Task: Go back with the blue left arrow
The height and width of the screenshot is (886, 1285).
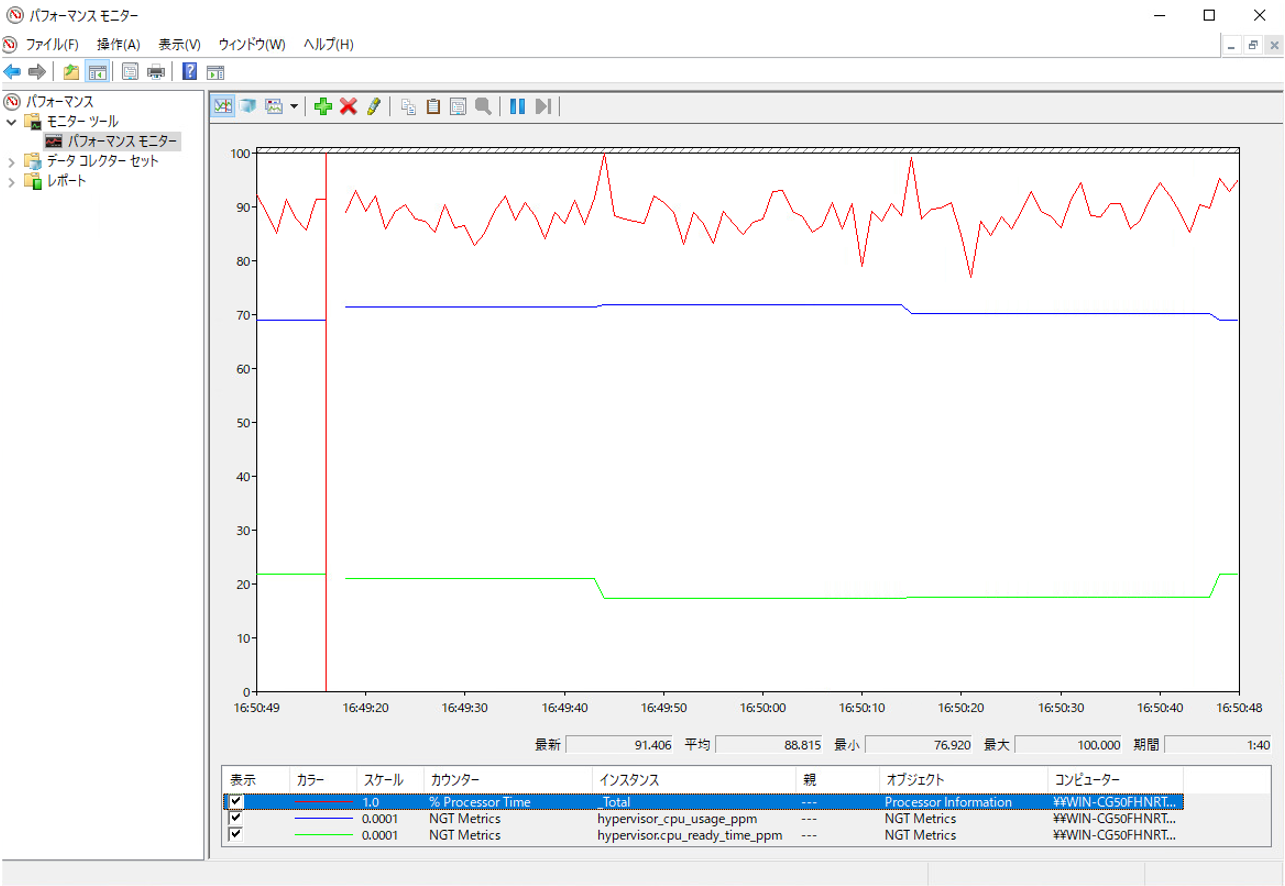Action: coord(12,72)
